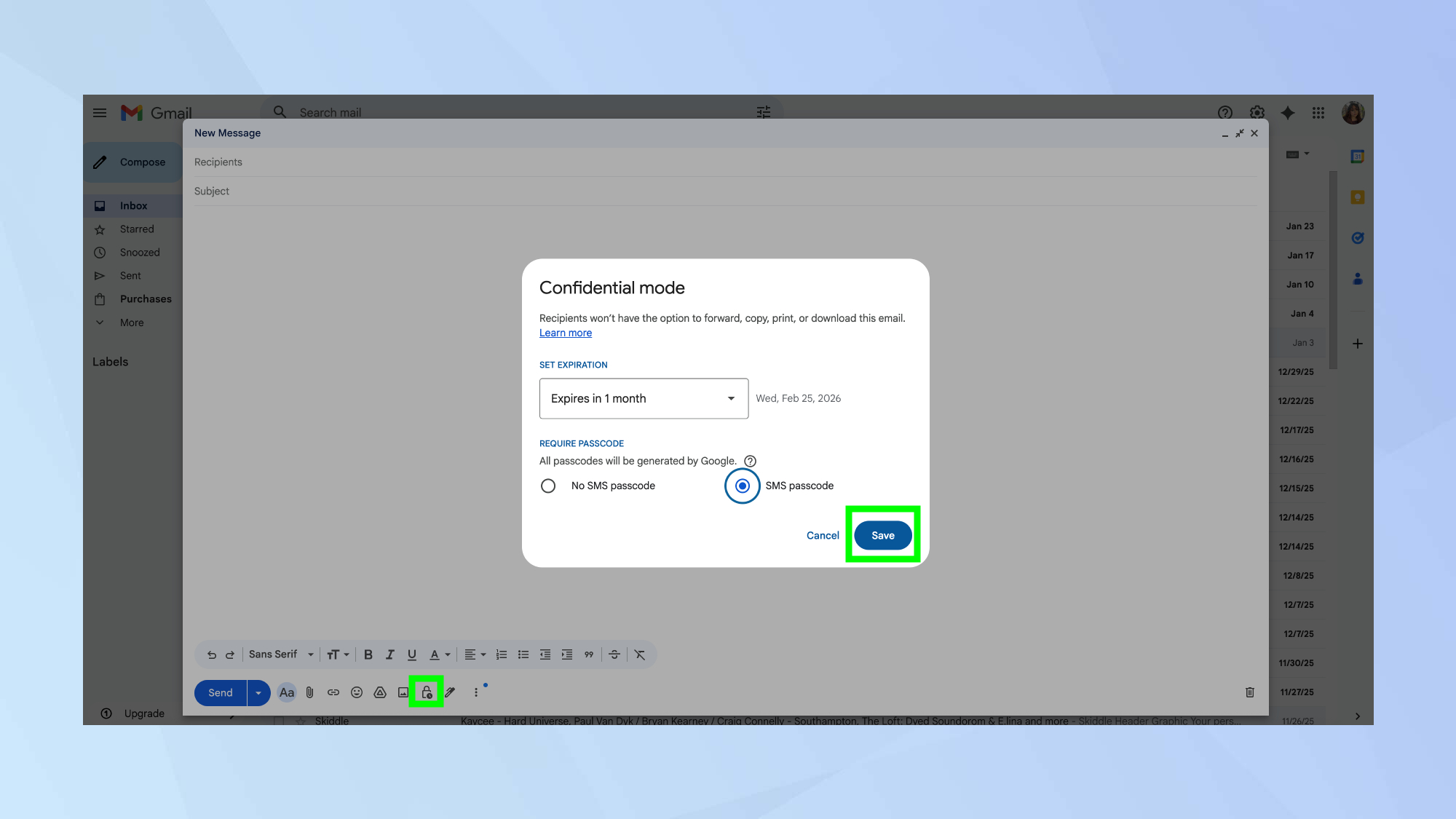The width and height of the screenshot is (1456, 819).
Task: Open the insert link tool
Action: (333, 692)
